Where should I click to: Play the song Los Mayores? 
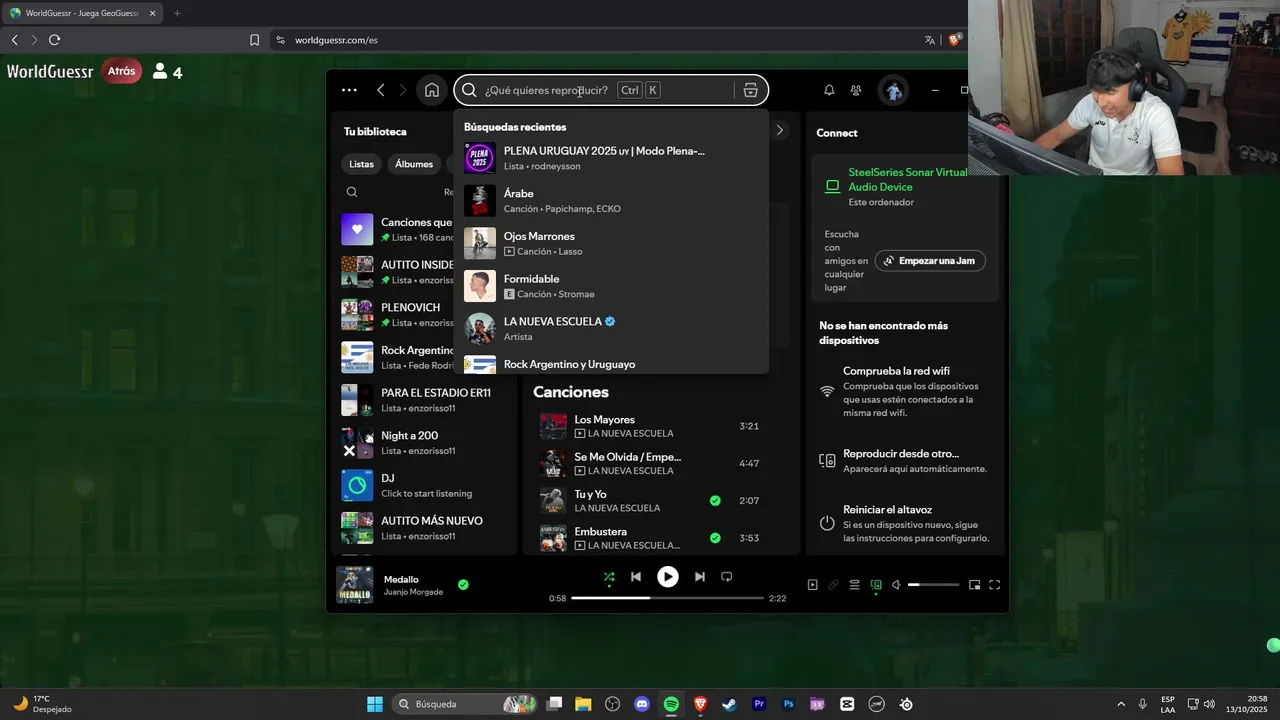(x=553, y=426)
